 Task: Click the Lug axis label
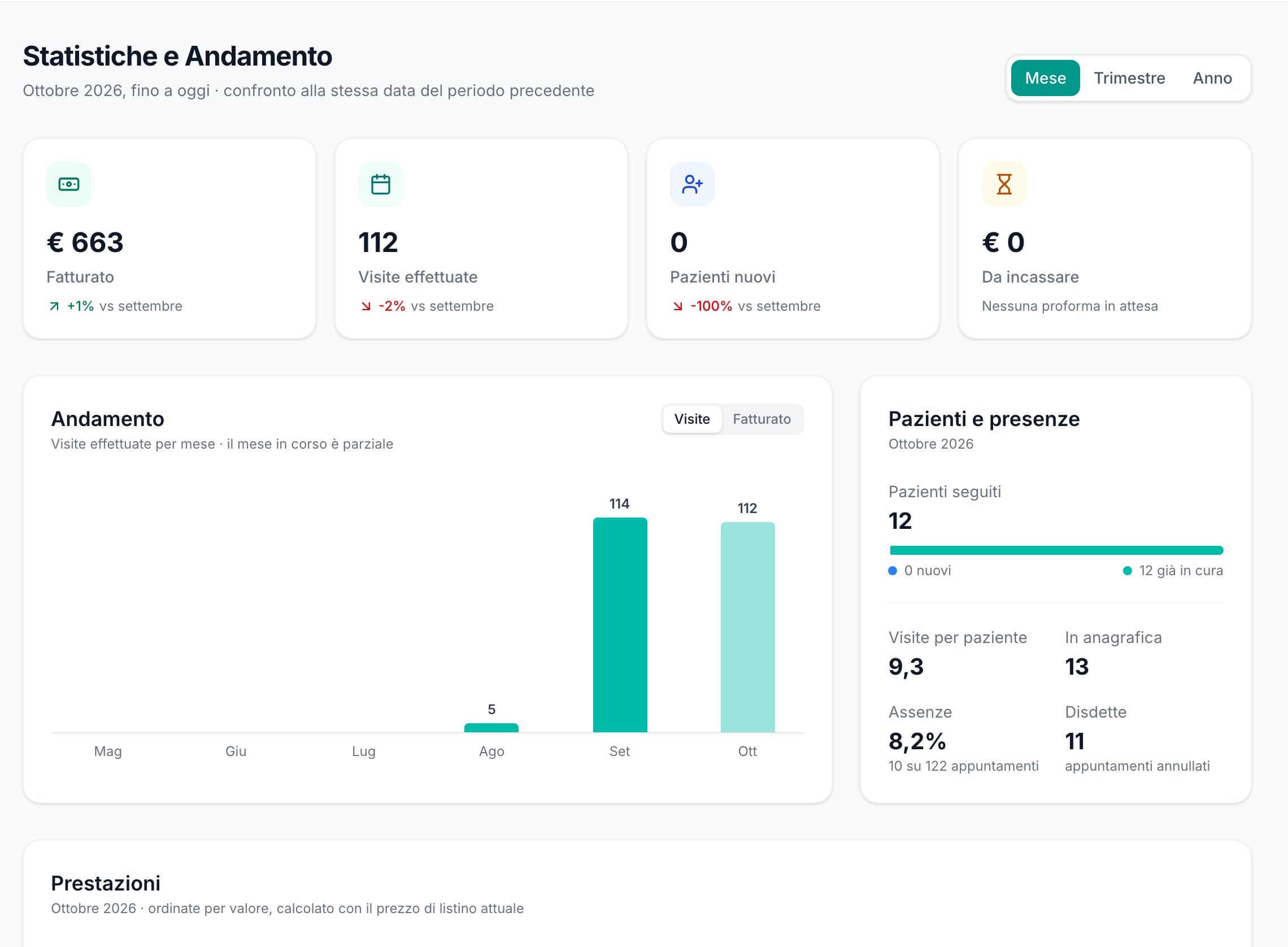pyautogui.click(x=364, y=751)
